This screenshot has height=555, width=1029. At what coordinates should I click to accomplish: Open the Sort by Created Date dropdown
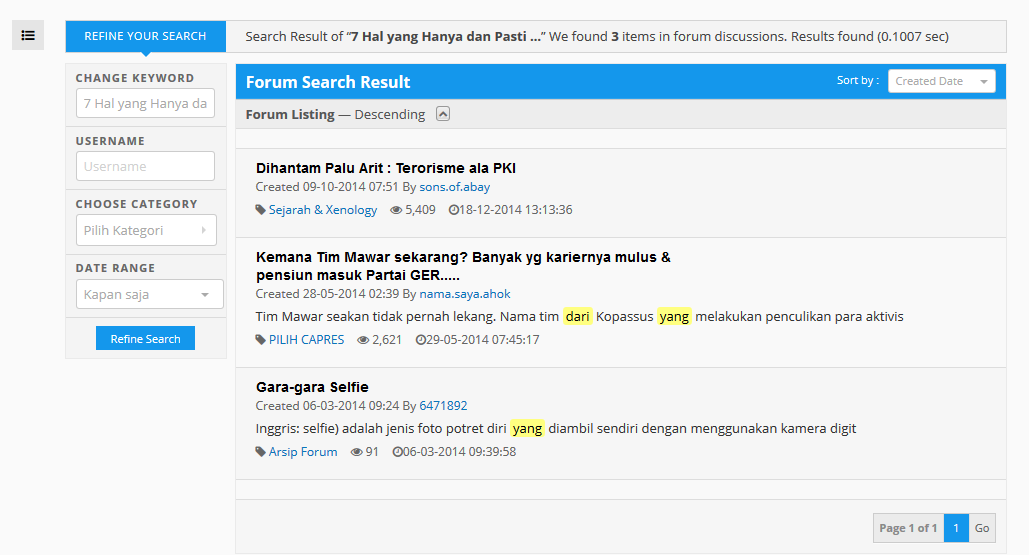click(x=941, y=81)
